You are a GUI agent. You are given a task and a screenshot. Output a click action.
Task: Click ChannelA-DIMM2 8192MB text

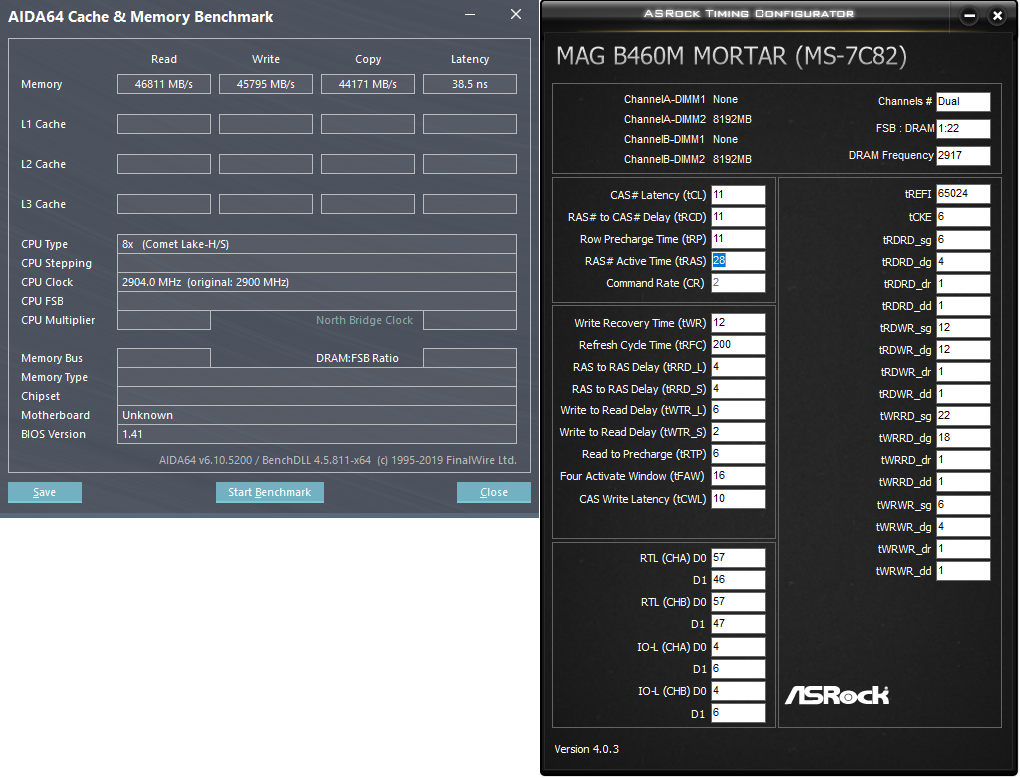(688, 120)
